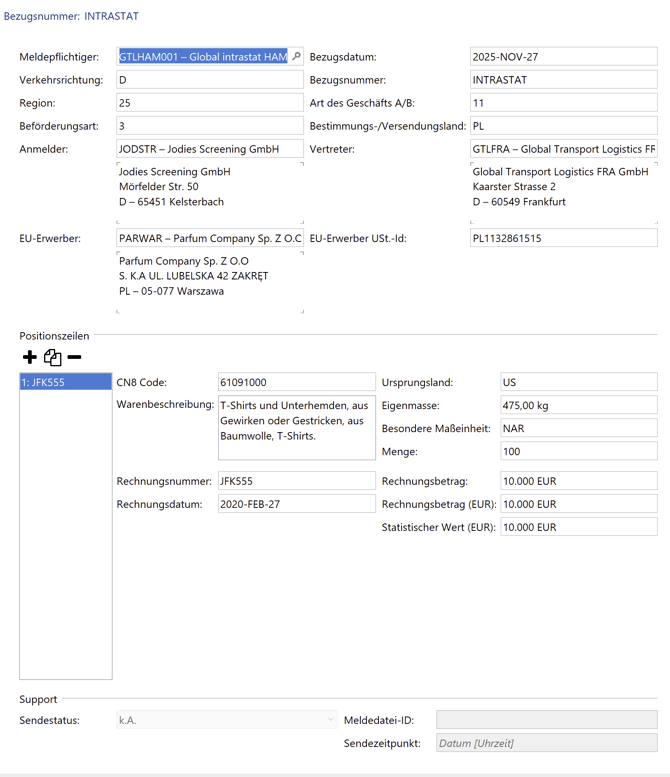
Task: Remove the position line using minus icon
Action: click(x=74, y=357)
